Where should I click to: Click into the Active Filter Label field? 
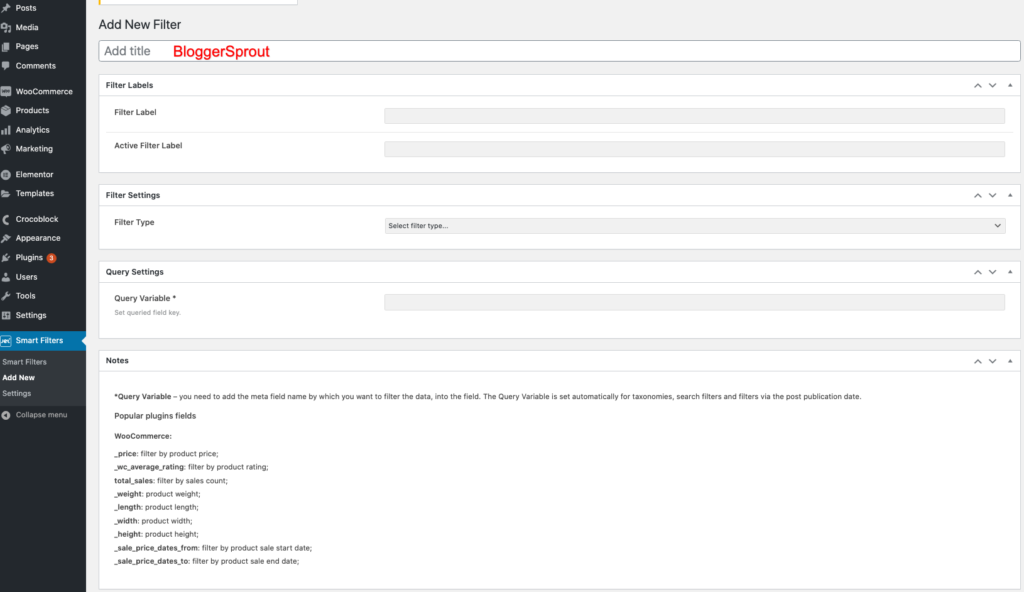694,149
